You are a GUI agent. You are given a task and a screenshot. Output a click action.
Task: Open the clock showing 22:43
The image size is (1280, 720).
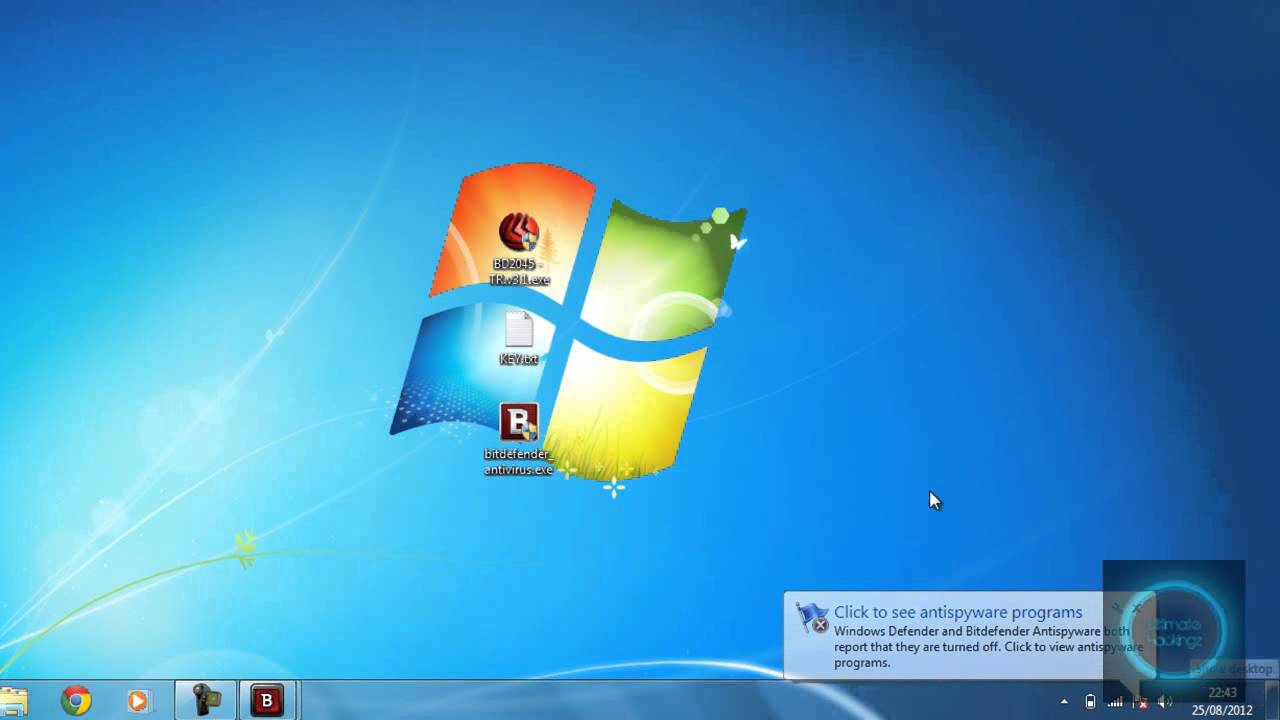pos(1222,701)
